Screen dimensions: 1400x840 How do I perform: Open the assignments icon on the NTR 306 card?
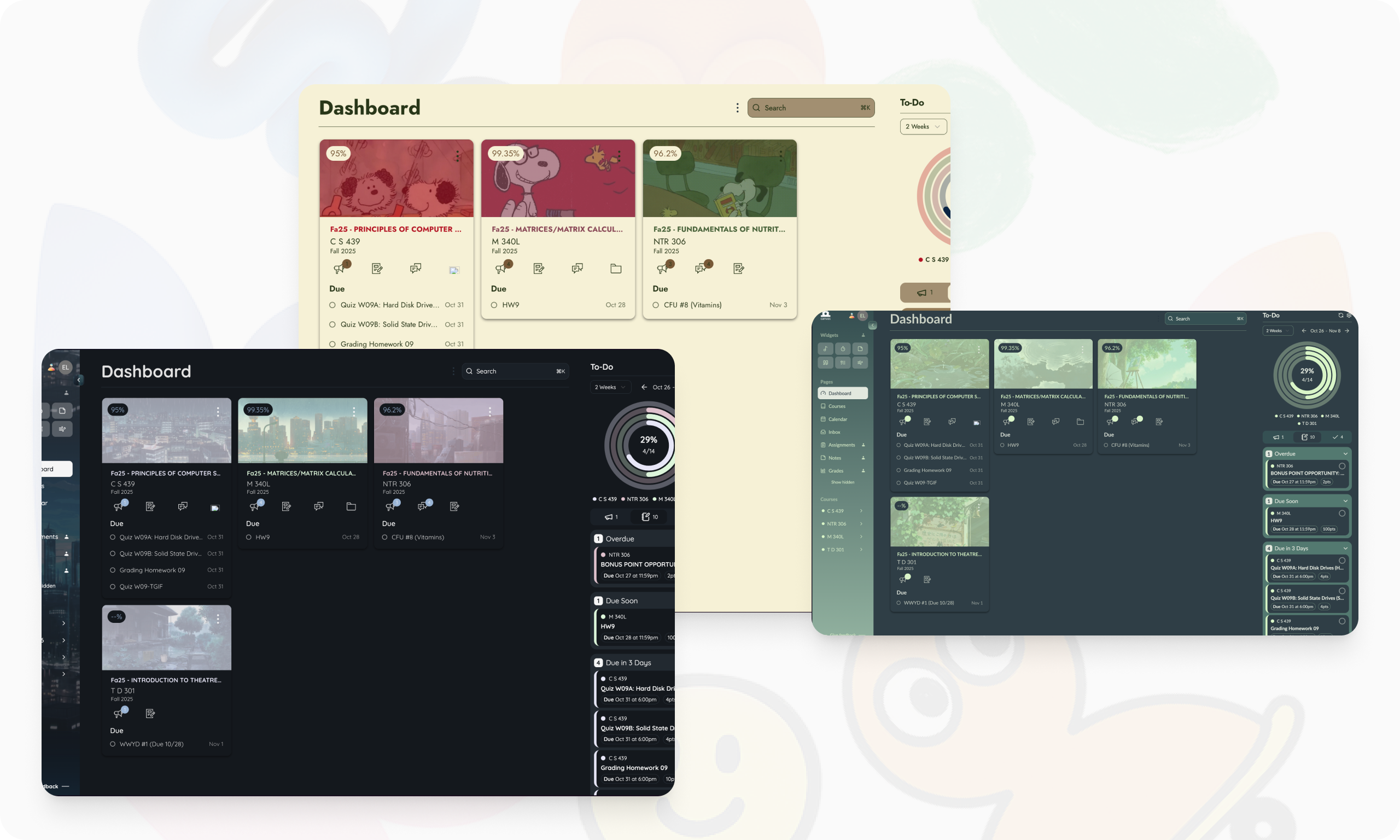point(739,269)
